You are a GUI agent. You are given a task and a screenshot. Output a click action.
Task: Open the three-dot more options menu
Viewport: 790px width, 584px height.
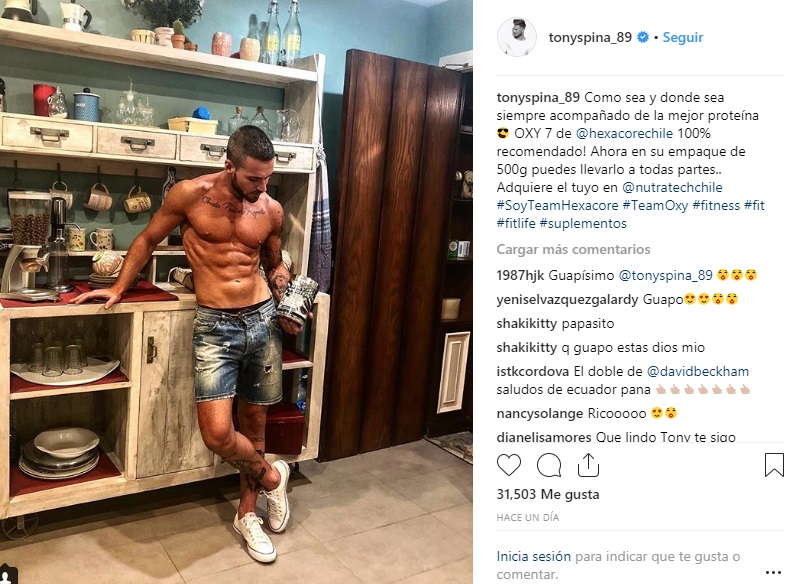click(773, 572)
